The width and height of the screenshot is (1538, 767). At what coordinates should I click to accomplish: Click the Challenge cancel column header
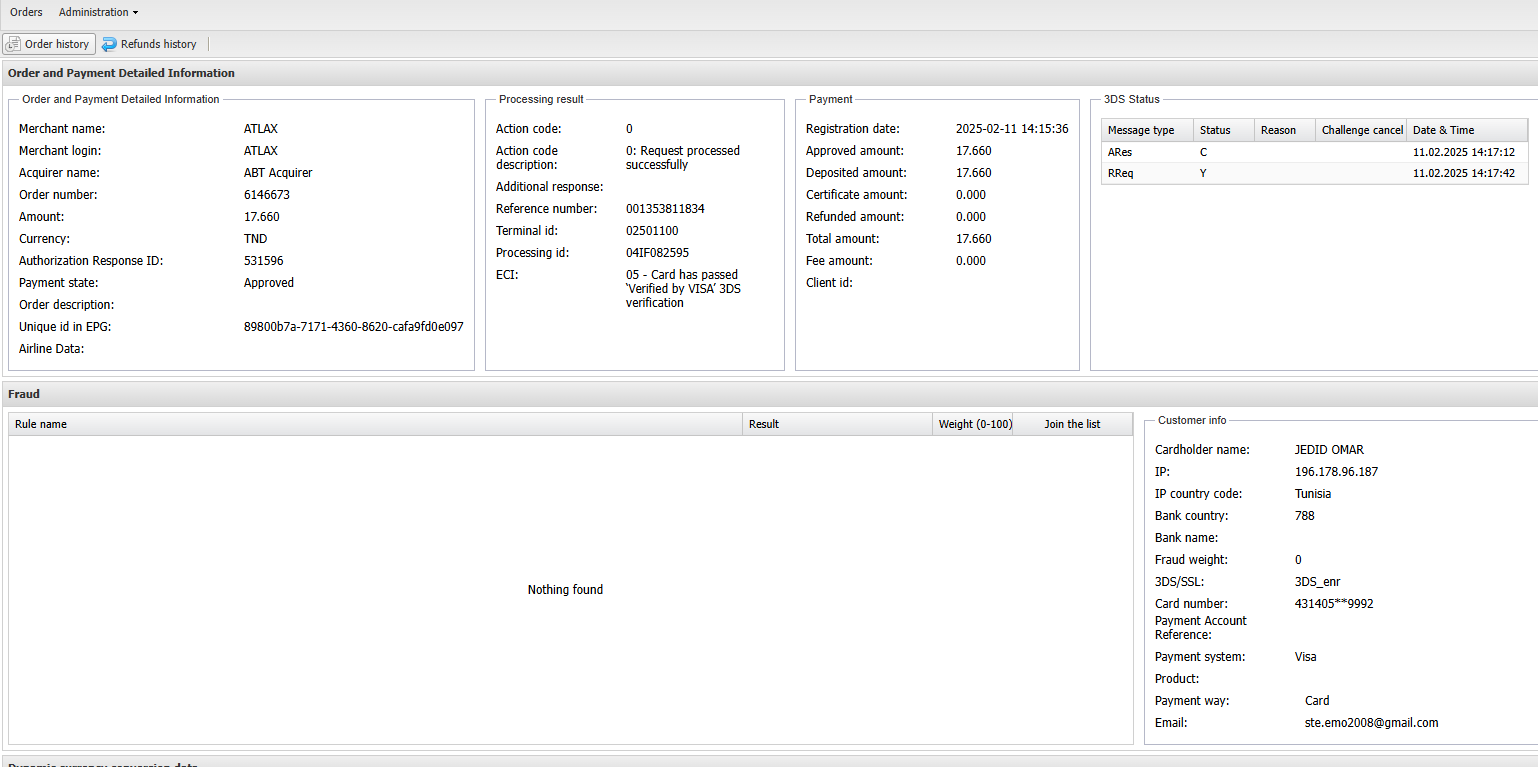[1362, 130]
